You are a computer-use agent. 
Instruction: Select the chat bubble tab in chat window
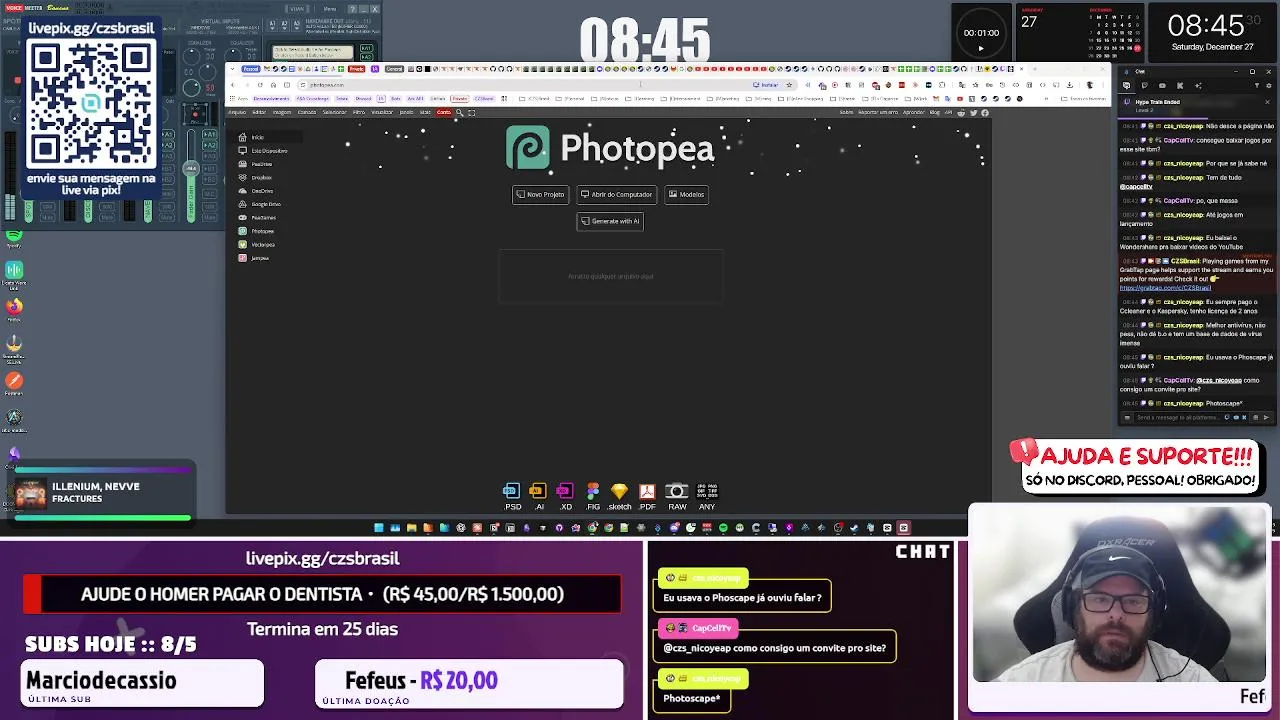(x=1127, y=86)
